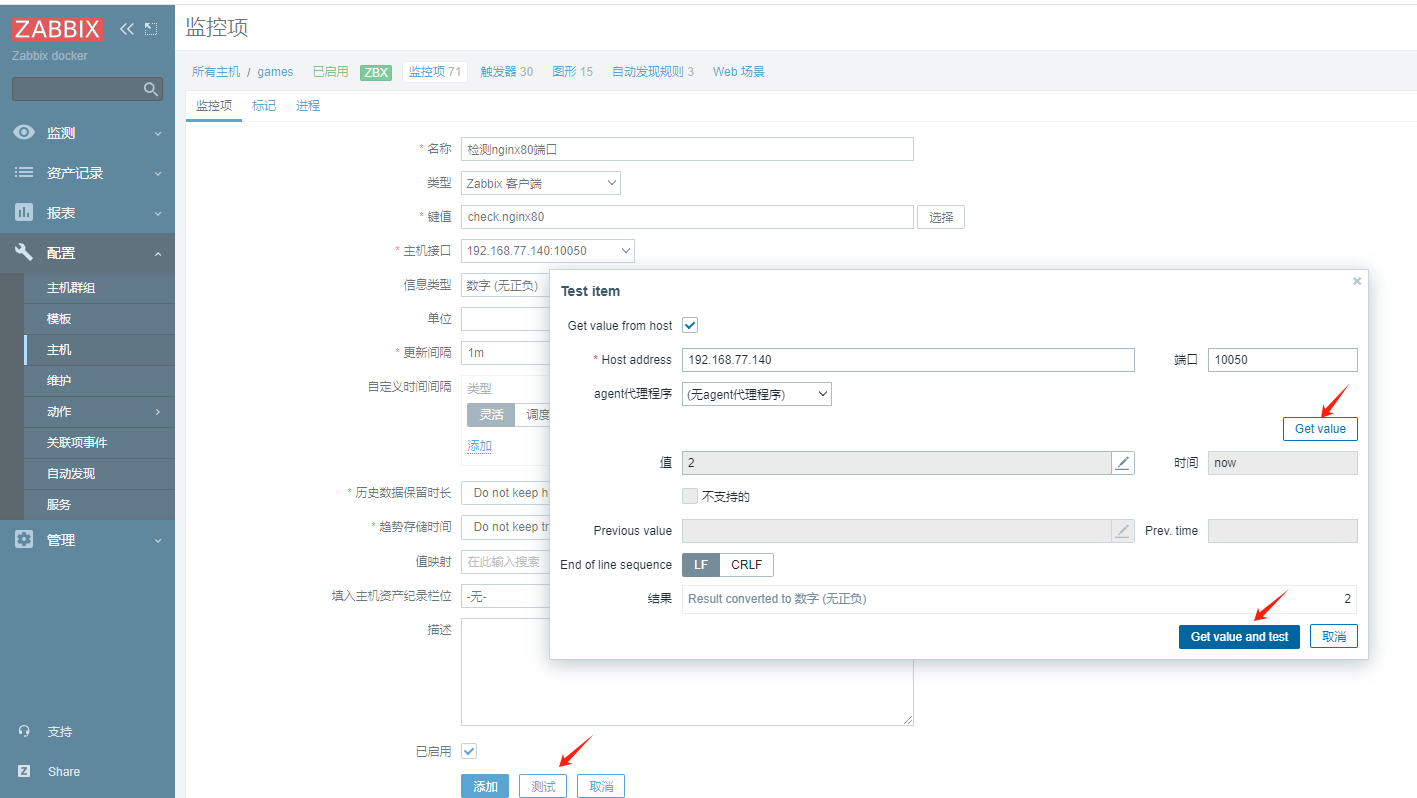Click the headset icon beside 支持
This screenshot has height=798, width=1417.
(x=24, y=731)
